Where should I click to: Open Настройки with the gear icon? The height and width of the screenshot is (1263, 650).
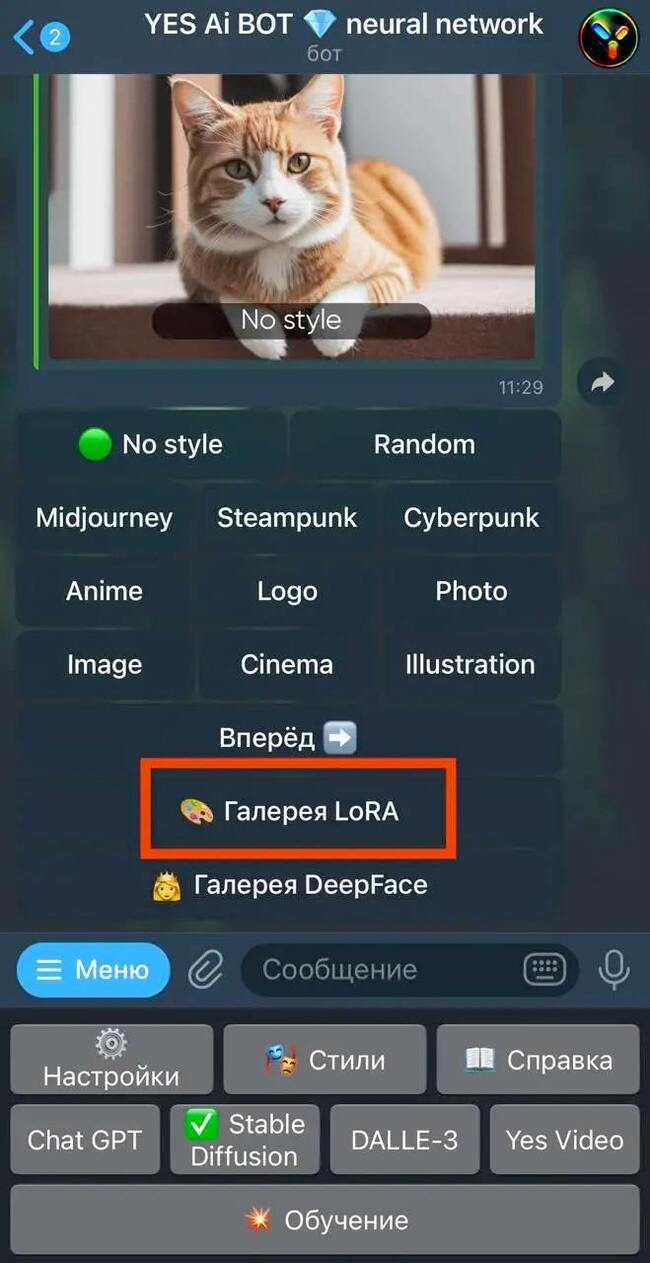[111, 1060]
